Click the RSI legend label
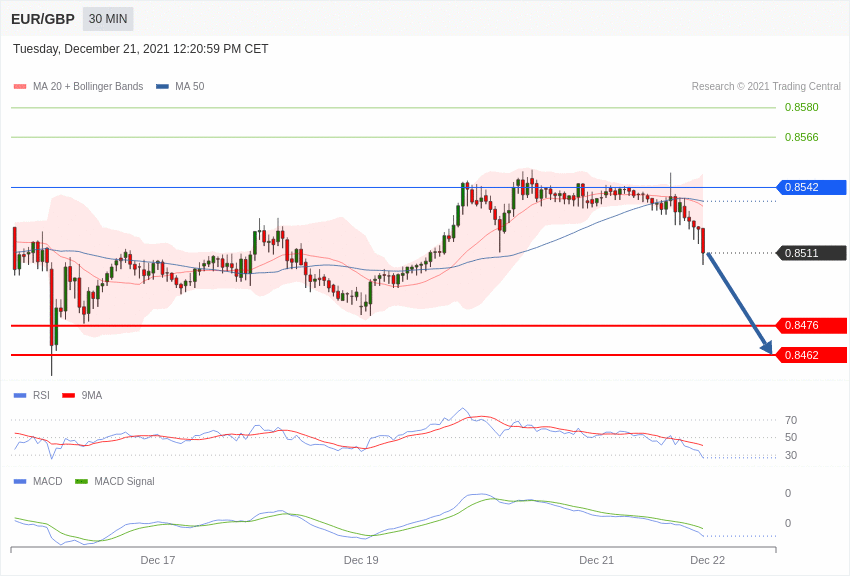850x576 pixels. click(x=41, y=396)
